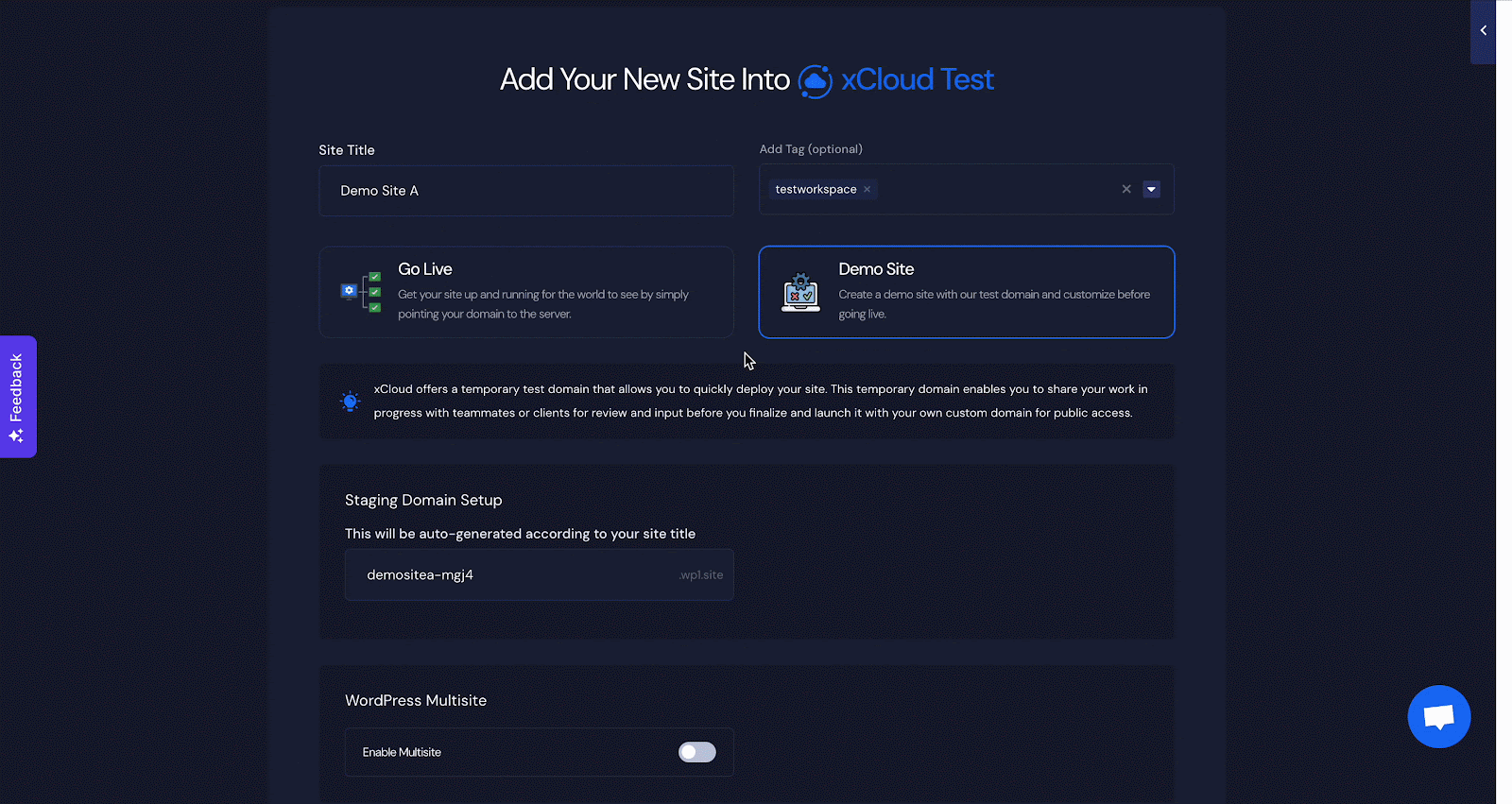Screen dimensions: 1512x804
Task: Open the live chat bubble
Action: click(x=1438, y=716)
